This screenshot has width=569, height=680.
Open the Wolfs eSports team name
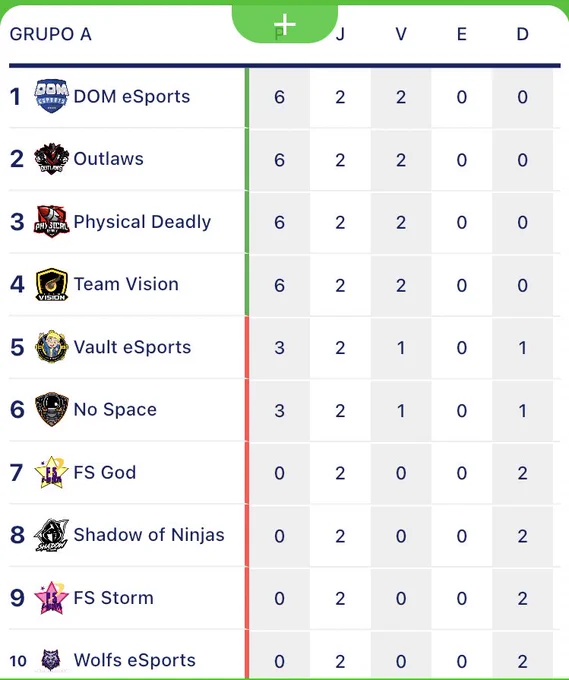point(135,660)
